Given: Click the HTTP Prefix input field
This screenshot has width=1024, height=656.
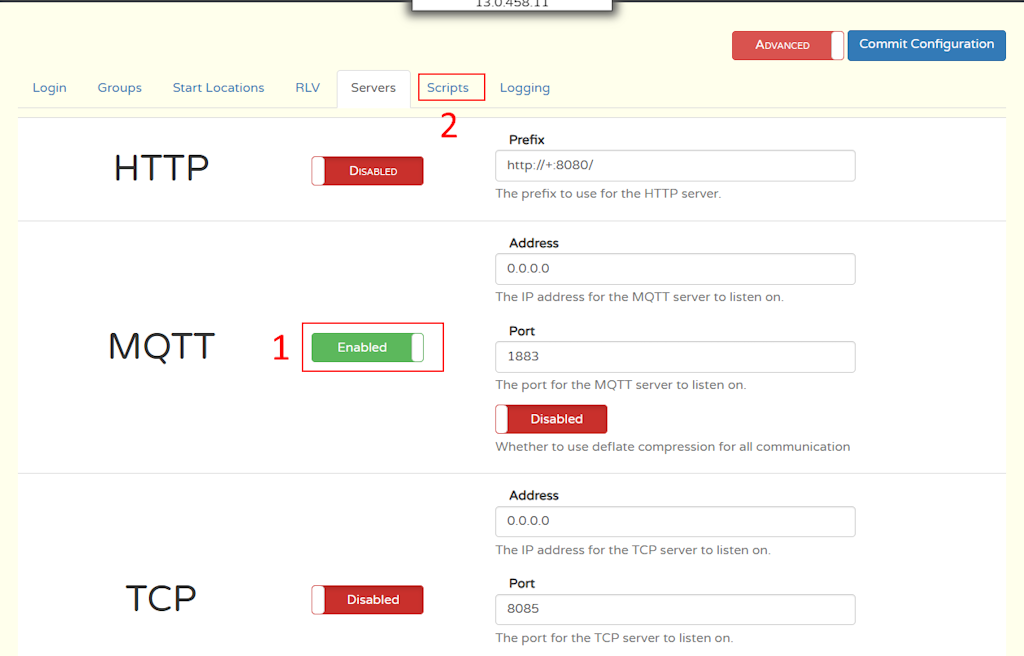Looking at the screenshot, I should coord(675,165).
